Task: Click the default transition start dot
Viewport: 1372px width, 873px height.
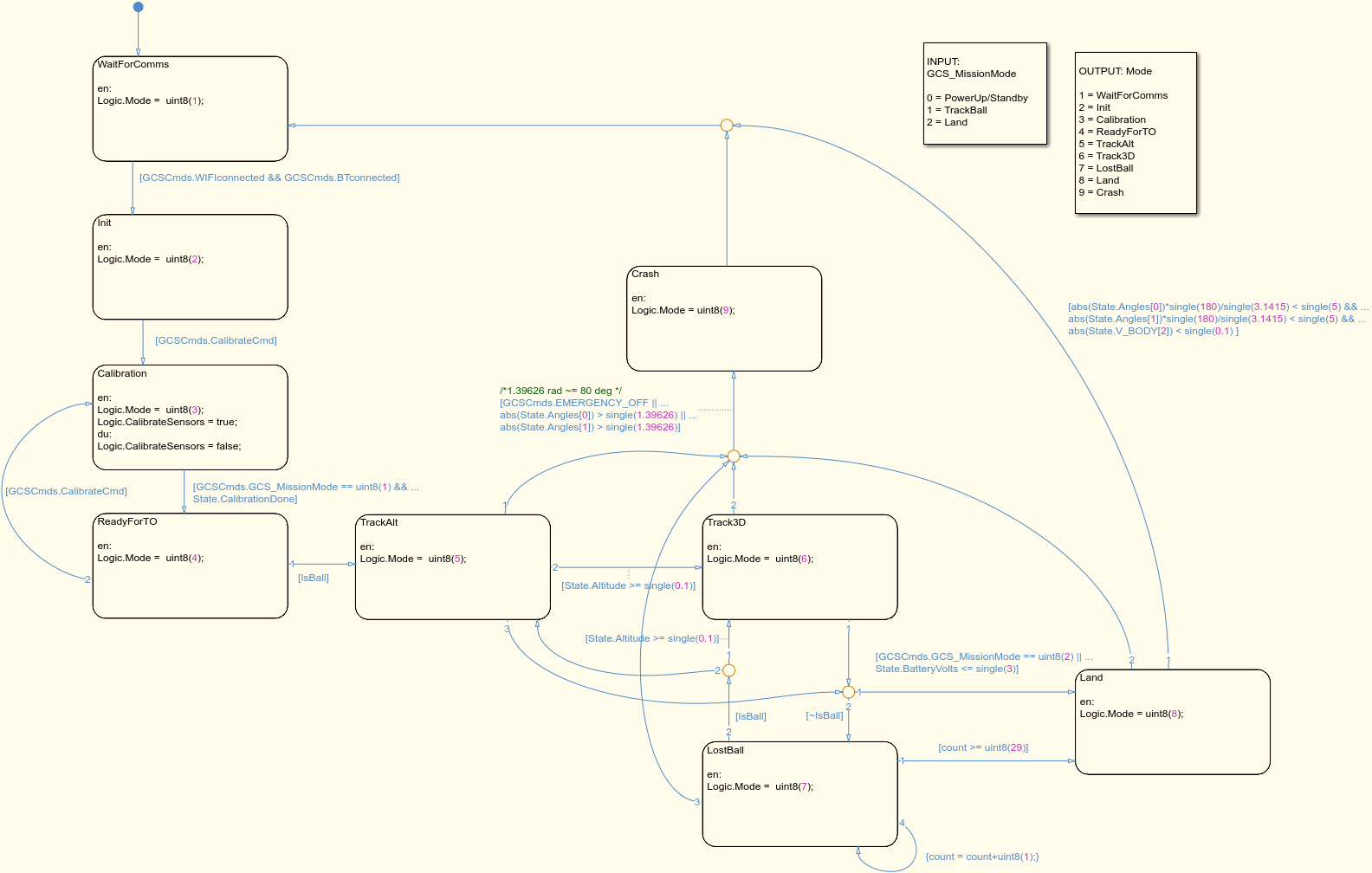Action: click(138, 7)
